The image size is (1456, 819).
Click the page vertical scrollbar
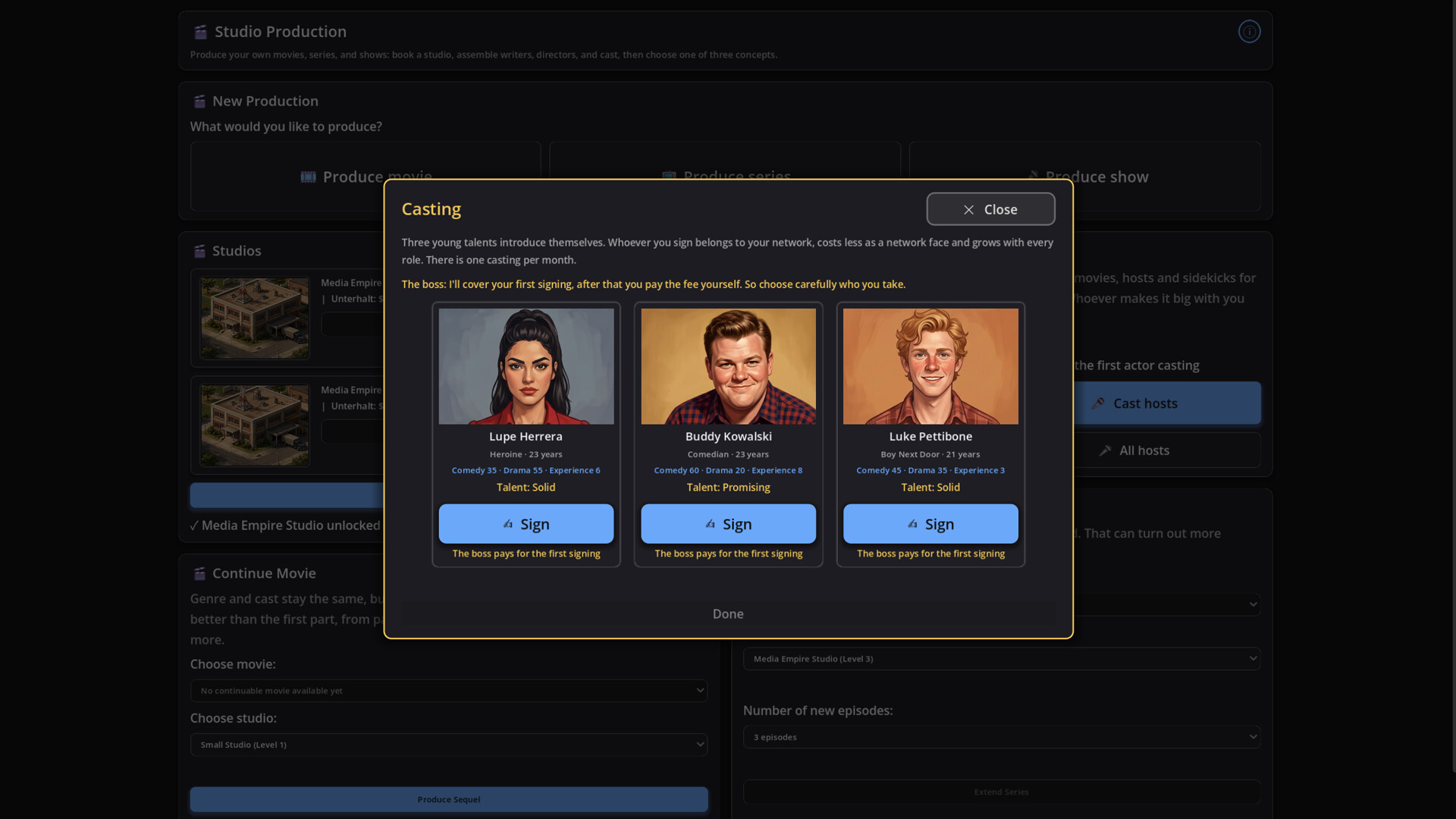[x=1452, y=387]
